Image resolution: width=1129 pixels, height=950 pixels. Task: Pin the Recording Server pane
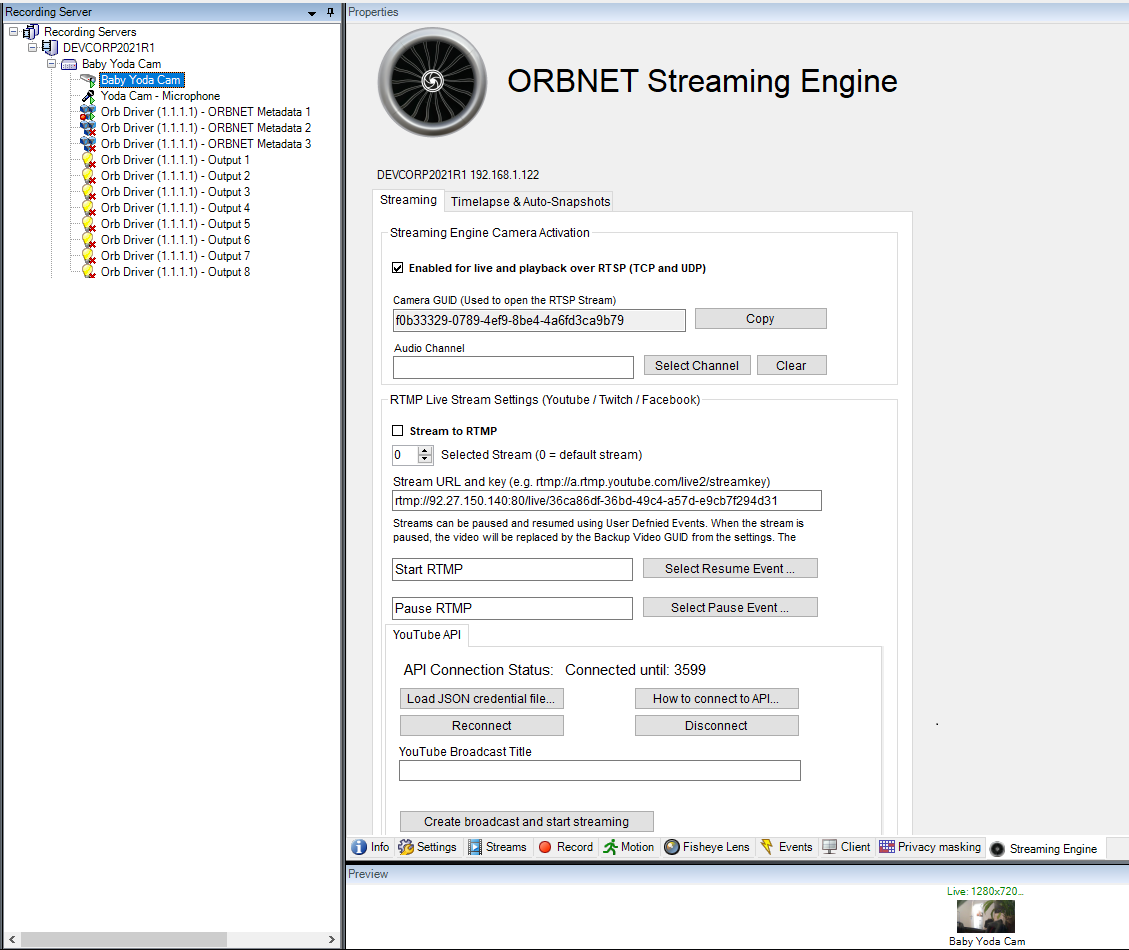[x=330, y=12]
